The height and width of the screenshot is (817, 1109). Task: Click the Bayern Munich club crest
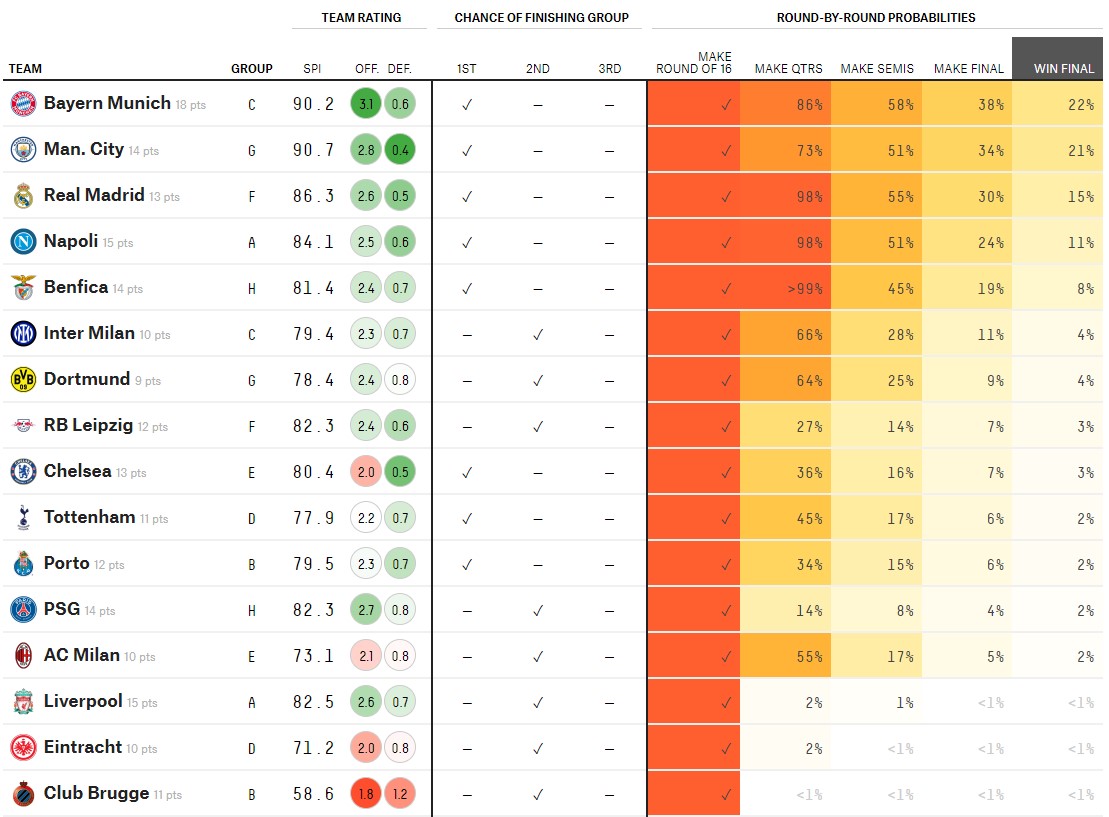pyautogui.click(x=23, y=104)
